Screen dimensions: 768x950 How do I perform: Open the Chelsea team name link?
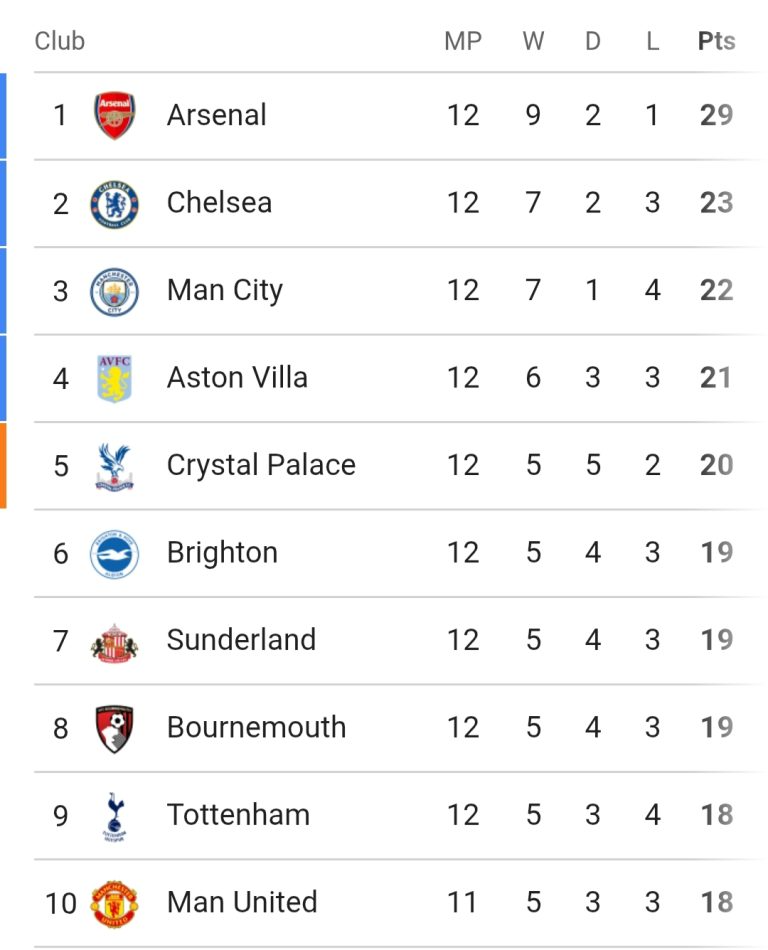click(x=219, y=203)
